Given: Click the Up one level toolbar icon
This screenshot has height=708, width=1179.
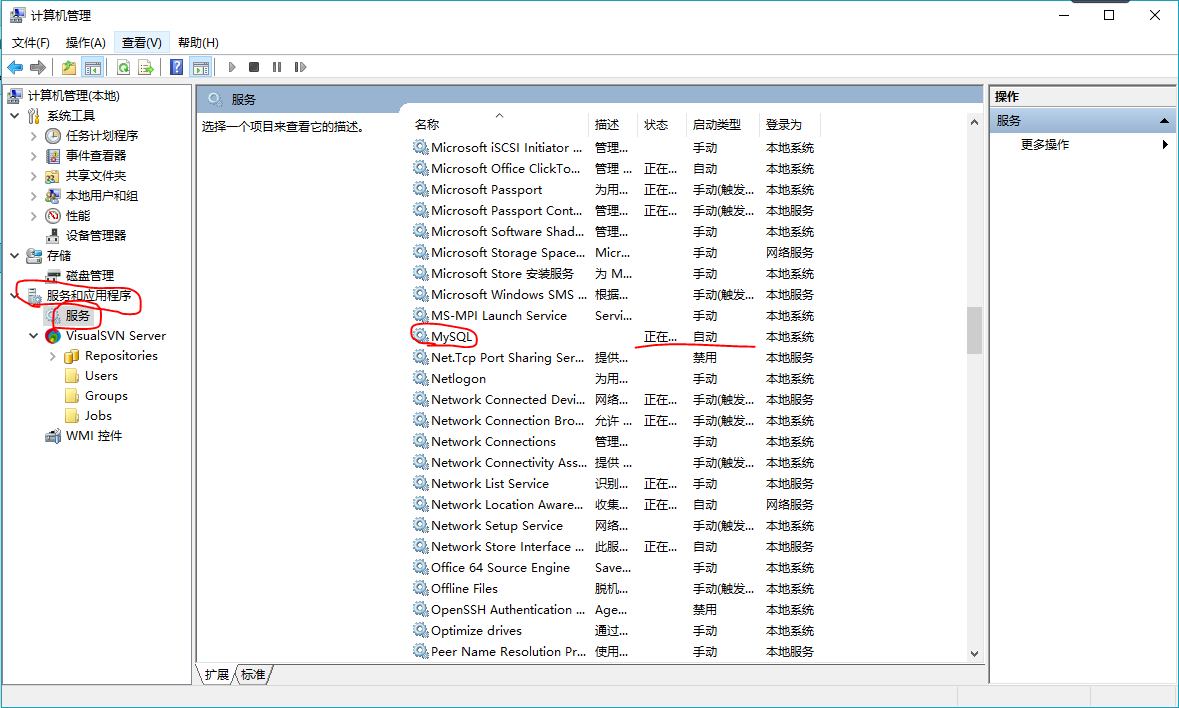Looking at the screenshot, I should click(x=68, y=68).
